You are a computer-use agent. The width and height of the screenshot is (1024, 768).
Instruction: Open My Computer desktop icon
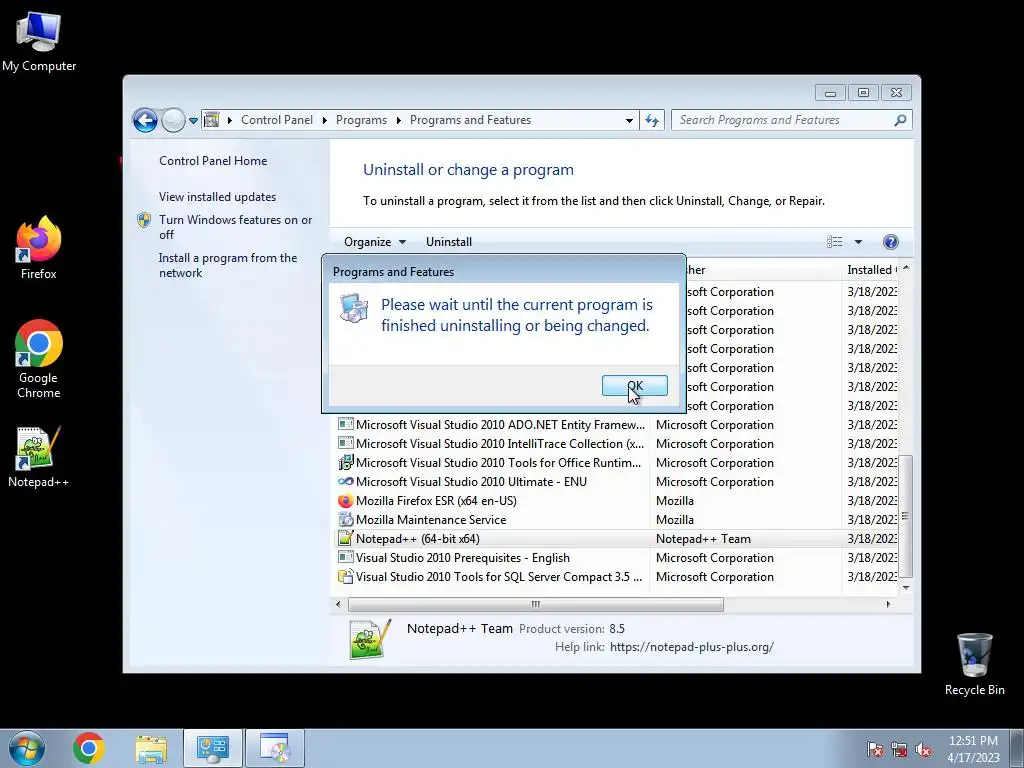coord(39,42)
